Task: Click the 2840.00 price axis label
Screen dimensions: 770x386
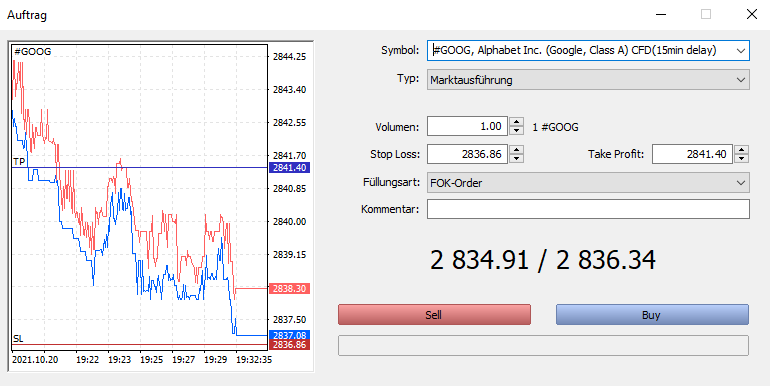Action: click(x=289, y=221)
